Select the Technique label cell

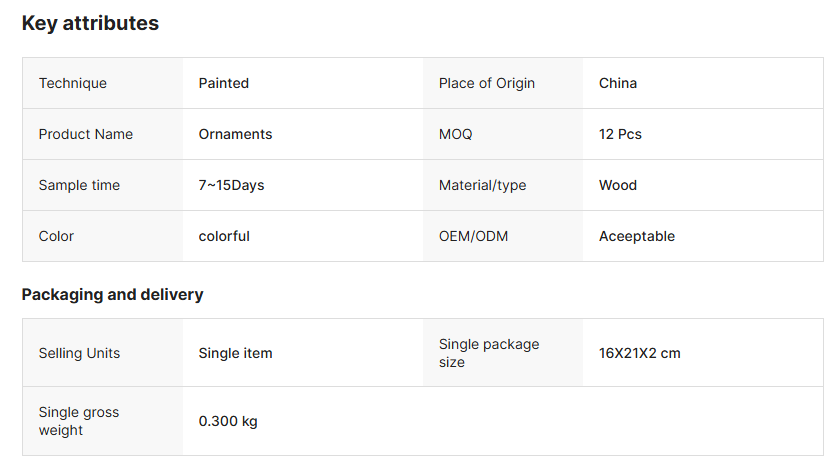point(102,83)
